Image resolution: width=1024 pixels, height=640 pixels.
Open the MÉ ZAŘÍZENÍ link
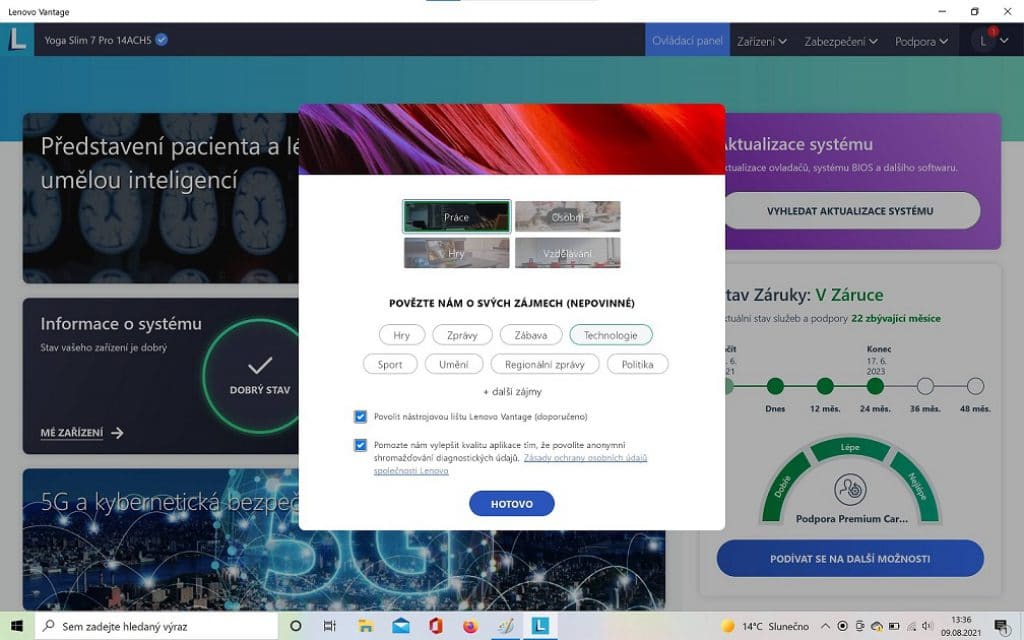pyautogui.click(x=72, y=432)
